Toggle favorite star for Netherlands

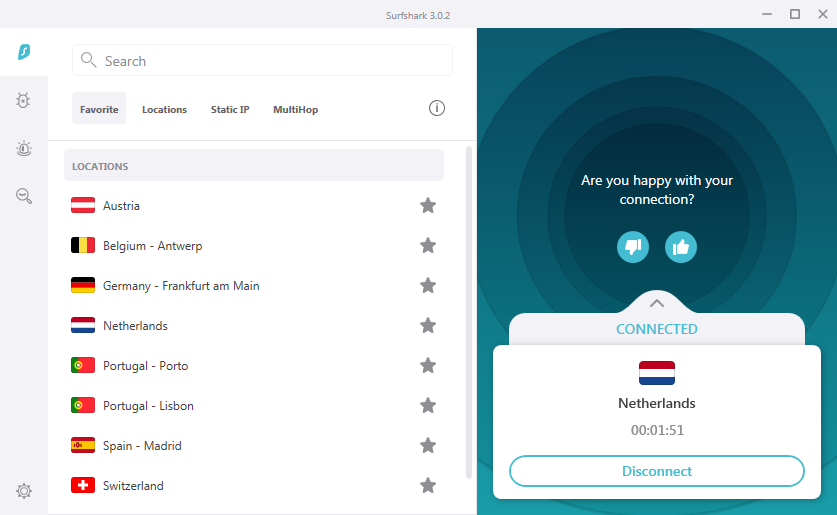click(x=428, y=326)
